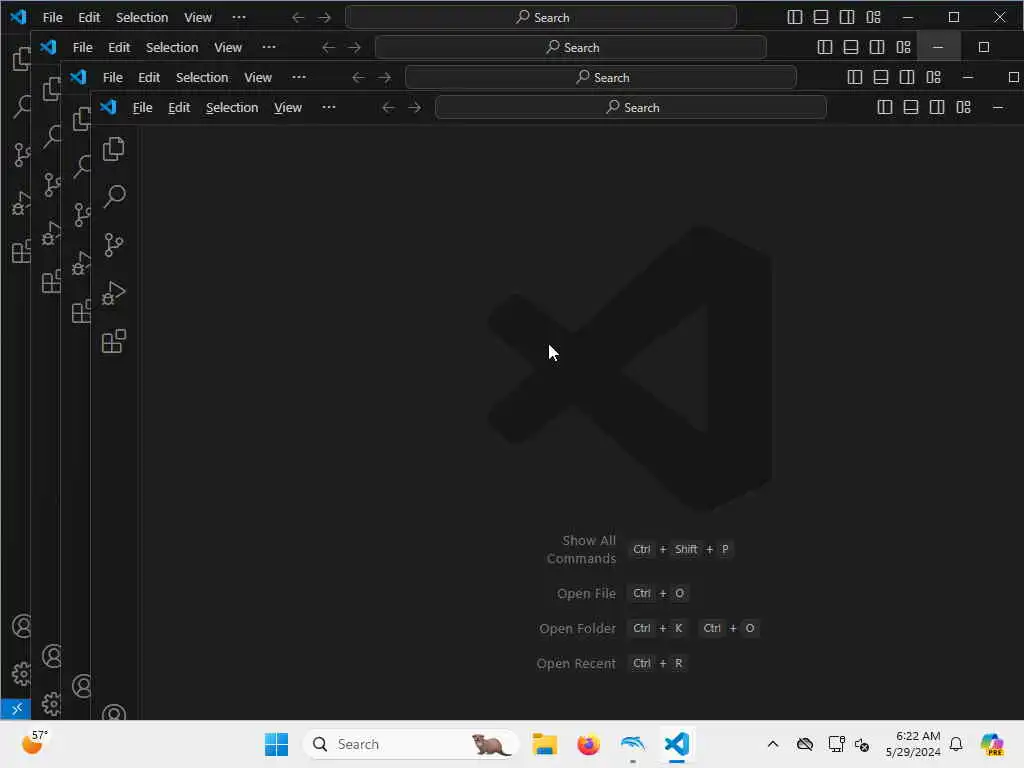Open File menu in third window
Viewport: 1024px width, 768px height.
(x=112, y=77)
